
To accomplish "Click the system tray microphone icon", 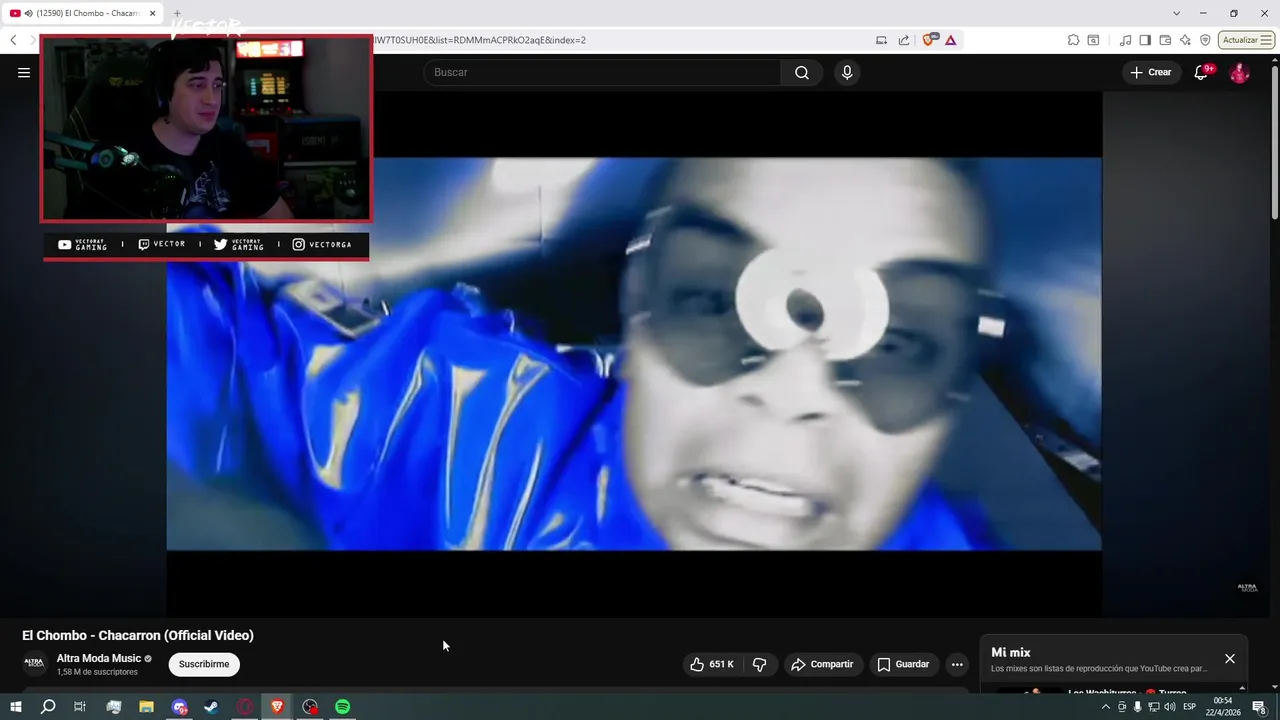I will [x=1137, y=707].
